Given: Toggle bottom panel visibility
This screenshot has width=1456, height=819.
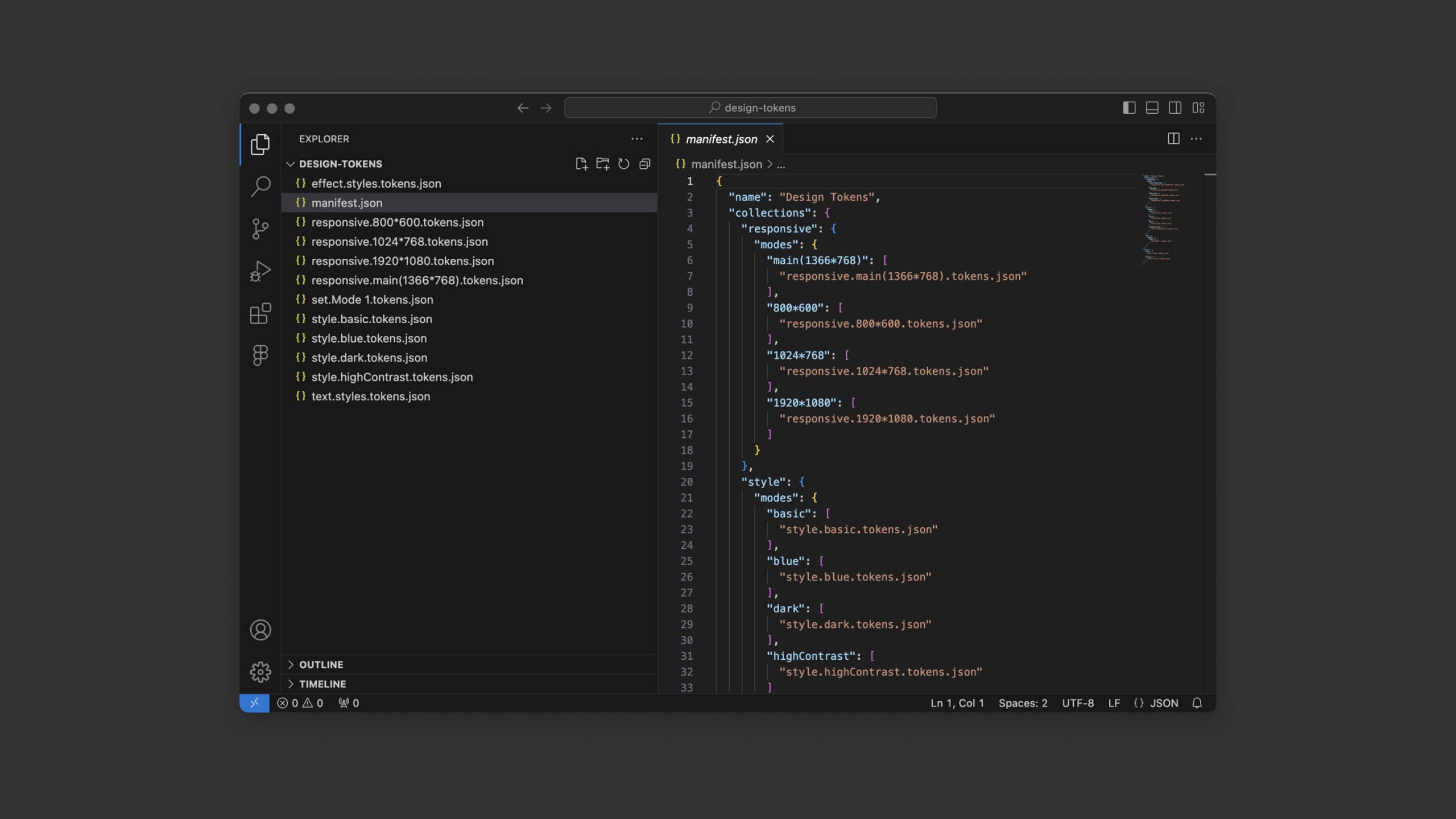Looking at the screenshot, I should point(1152,108).
